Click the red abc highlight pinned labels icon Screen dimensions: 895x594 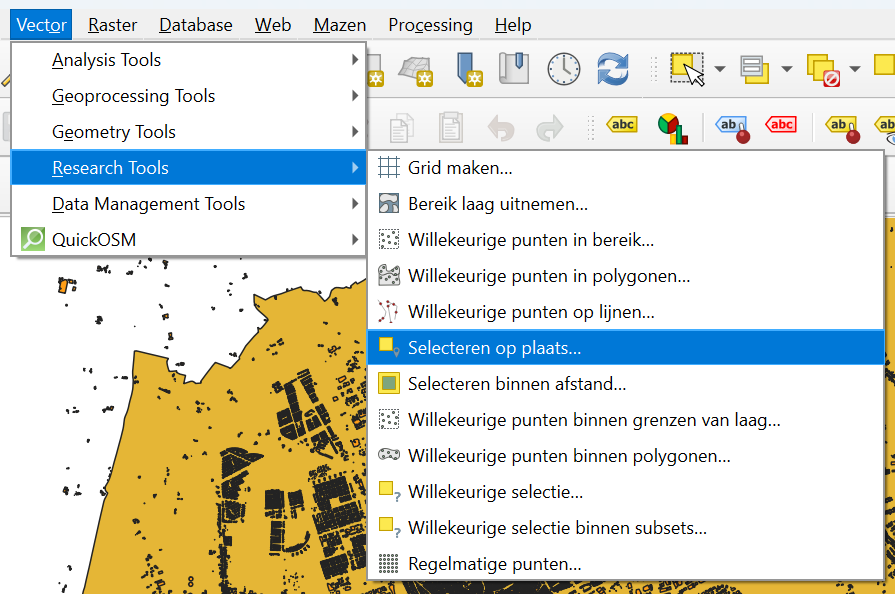pos(780,125)
